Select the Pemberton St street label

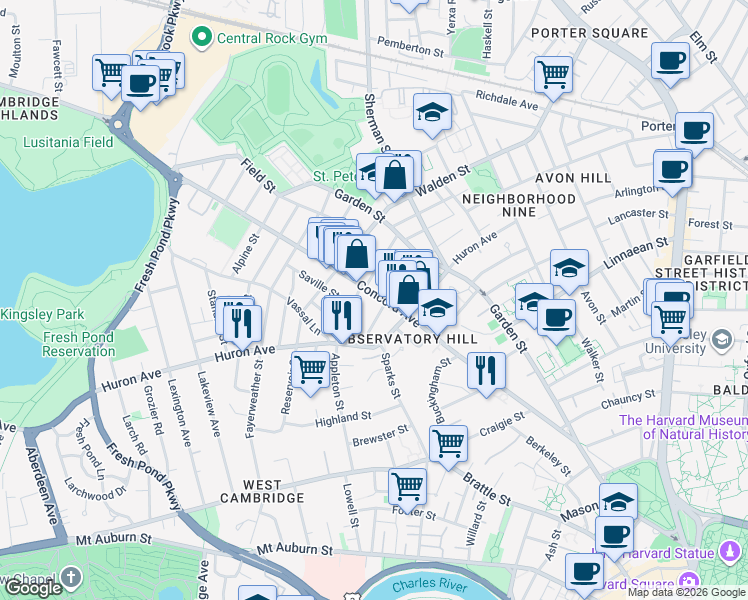click(x=411, y=47)
